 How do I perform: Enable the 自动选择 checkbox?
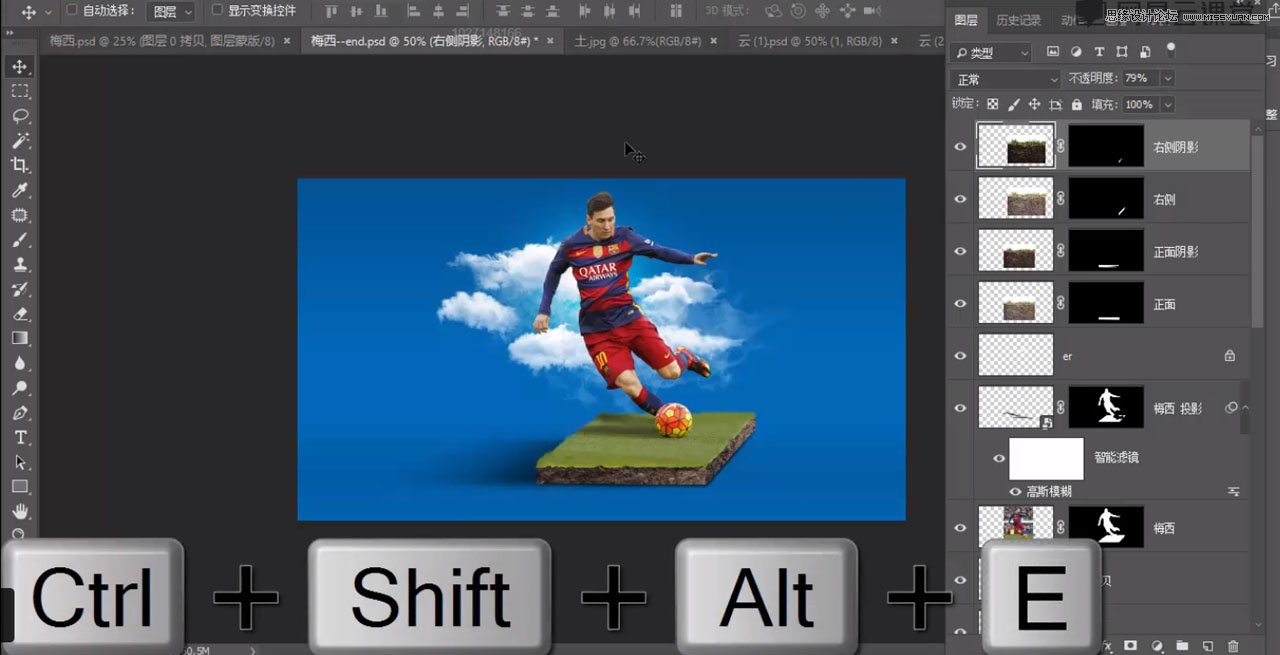[71, 11]
